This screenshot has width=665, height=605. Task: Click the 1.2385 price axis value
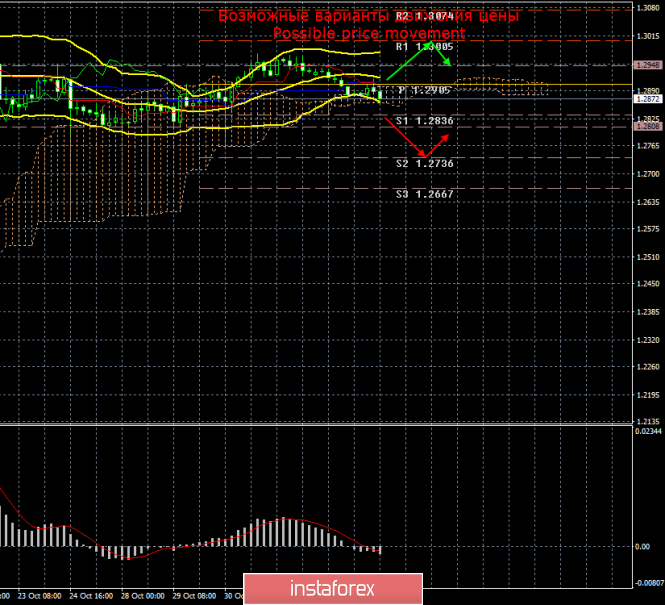pos(648,312)
